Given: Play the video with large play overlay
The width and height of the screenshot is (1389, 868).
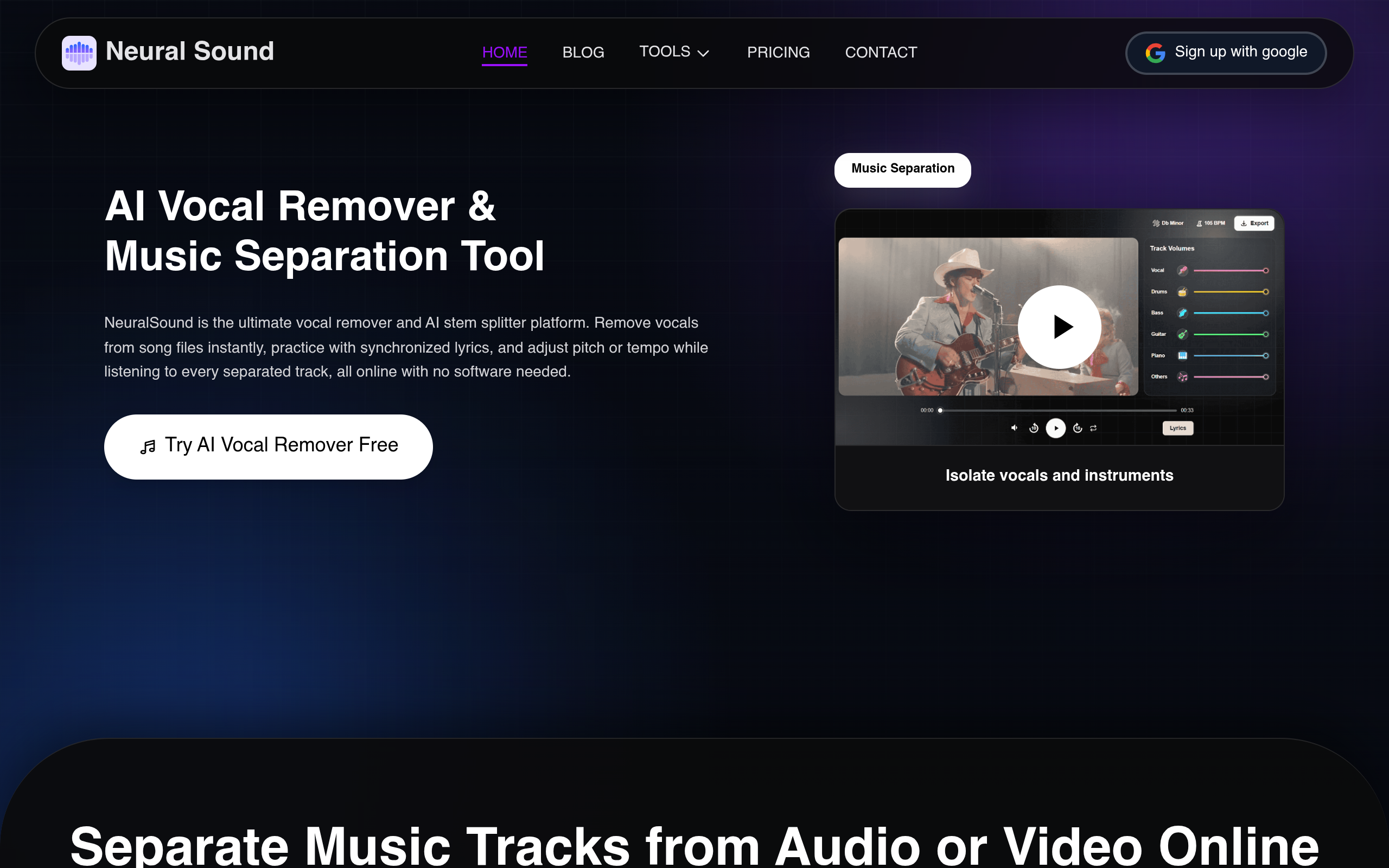Looking at the screenshot, I should [1059, 327].
